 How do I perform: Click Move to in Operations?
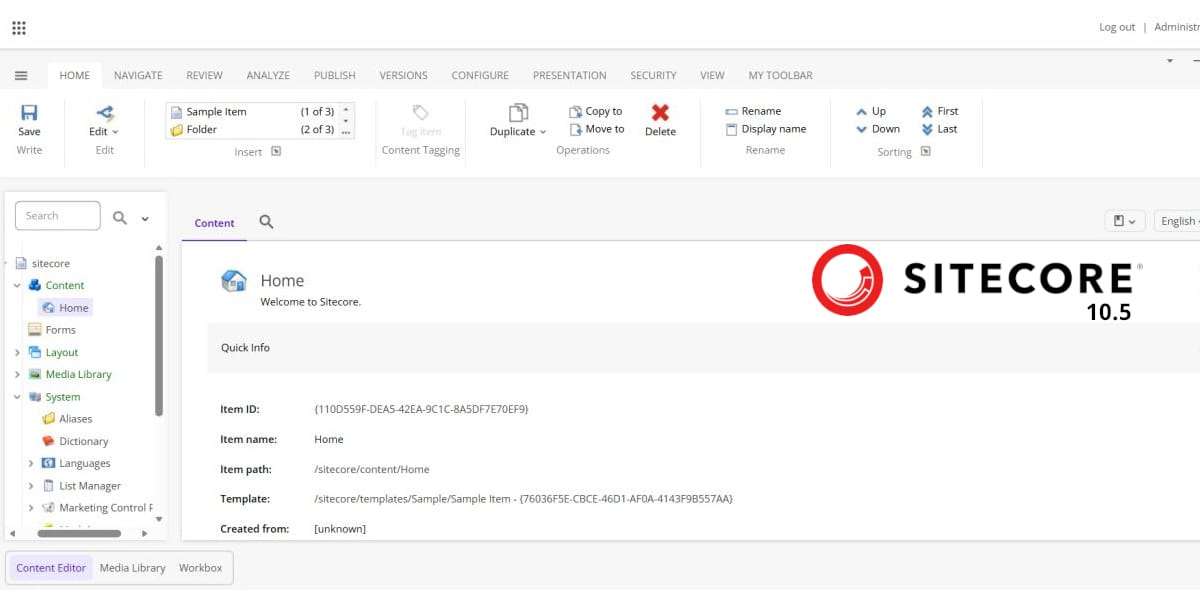click(x=596, y=130)
